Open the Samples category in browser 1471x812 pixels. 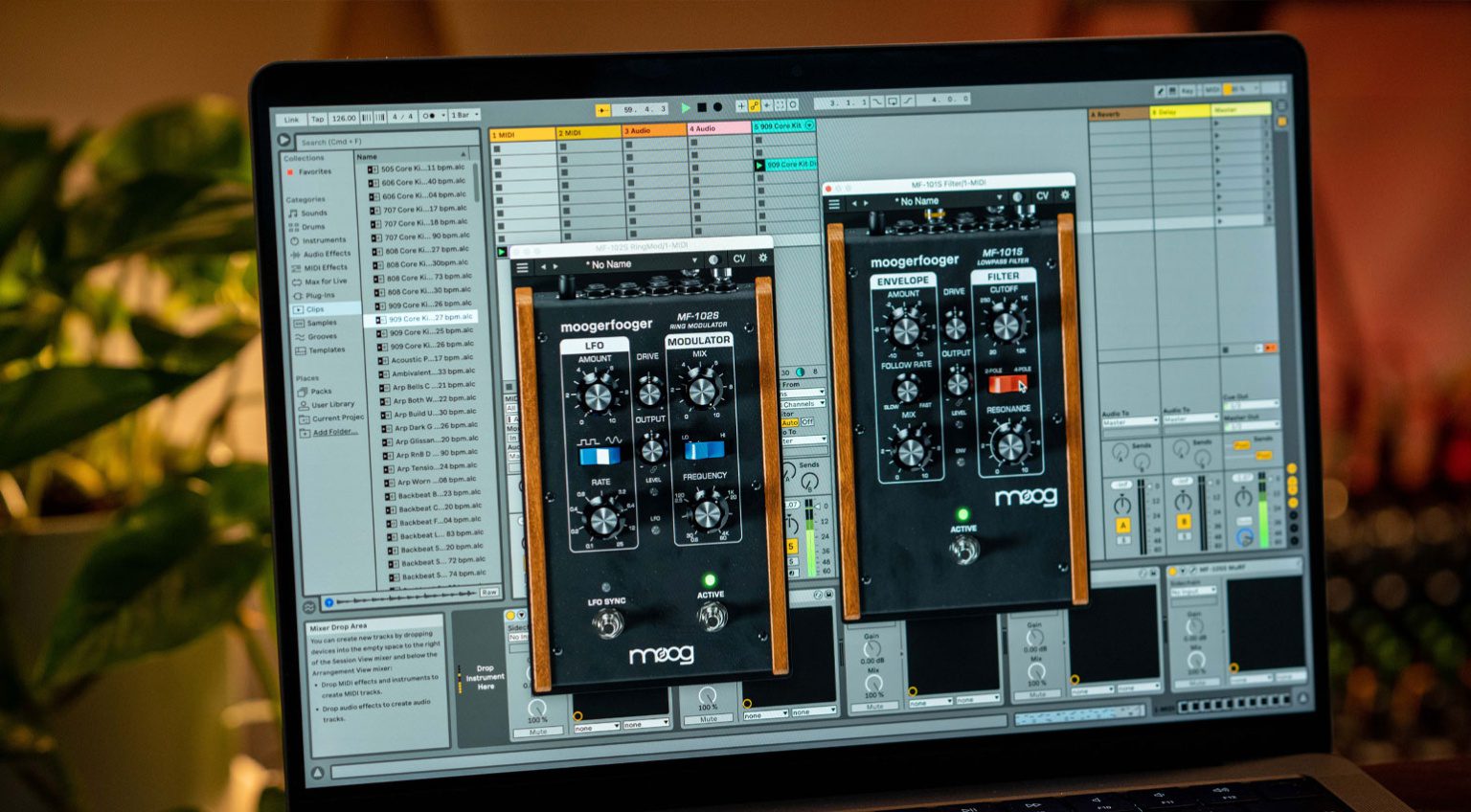321,323
